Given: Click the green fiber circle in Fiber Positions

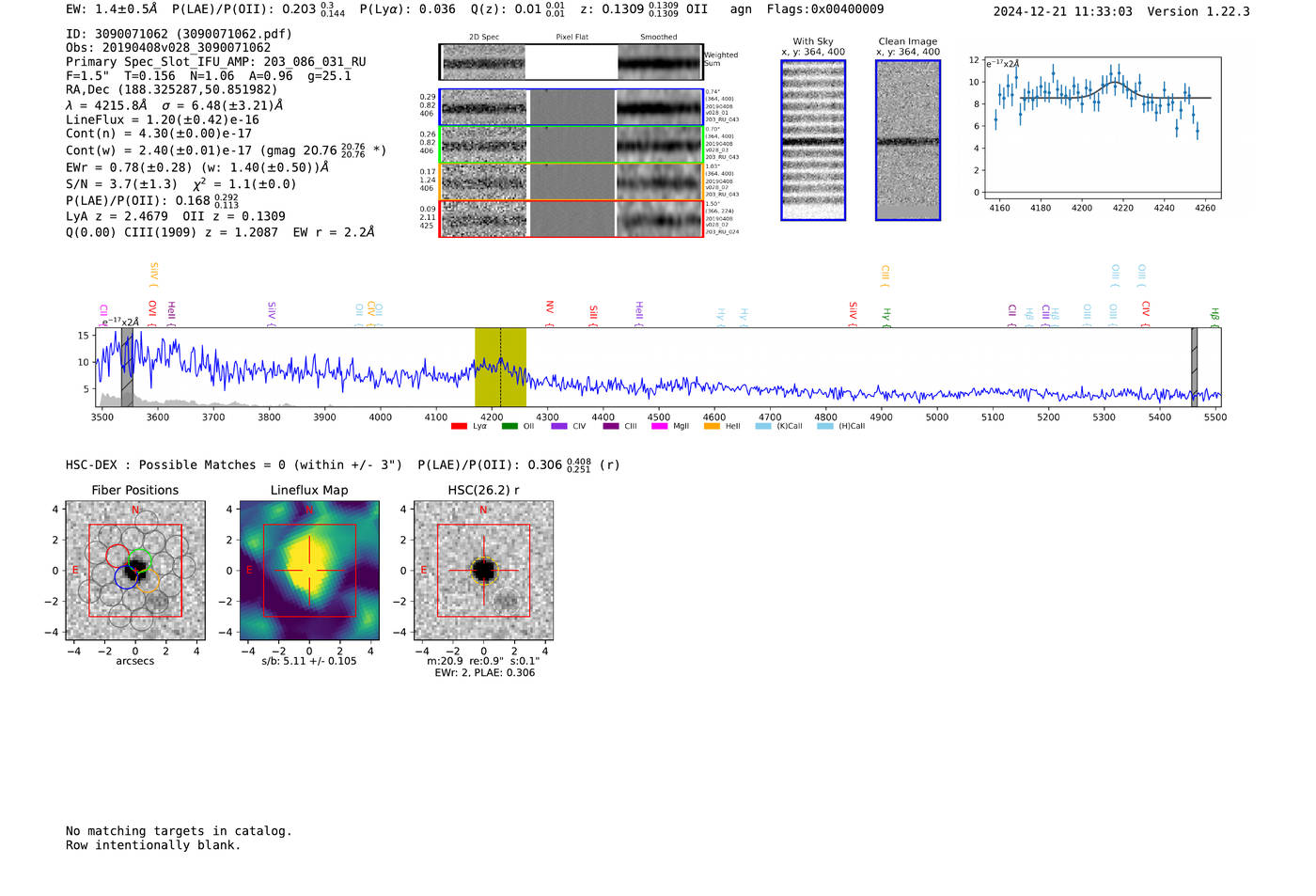Looking at the screenshot, I should [139, 559].
